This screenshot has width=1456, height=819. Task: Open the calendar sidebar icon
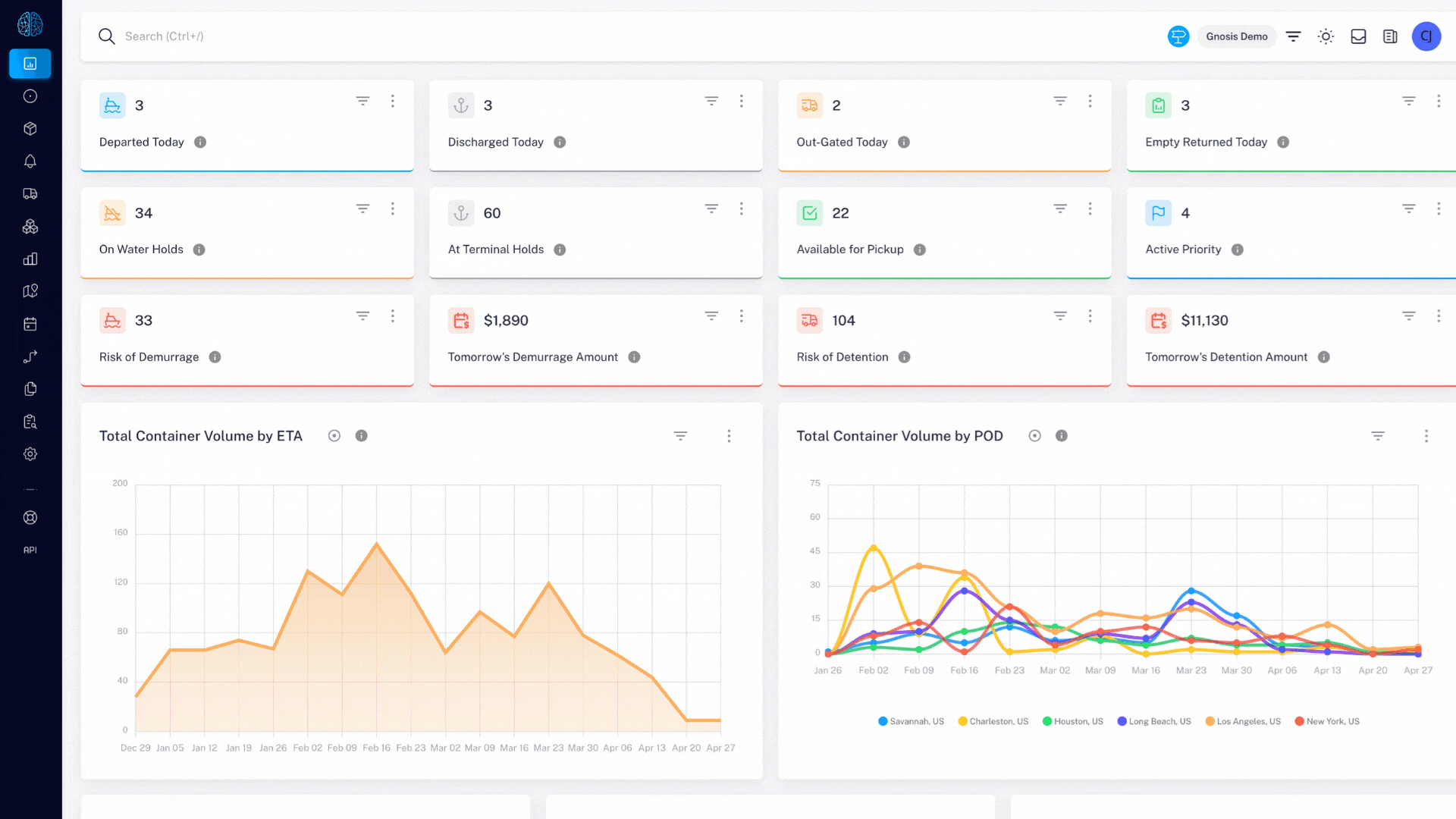coord(30,324)
